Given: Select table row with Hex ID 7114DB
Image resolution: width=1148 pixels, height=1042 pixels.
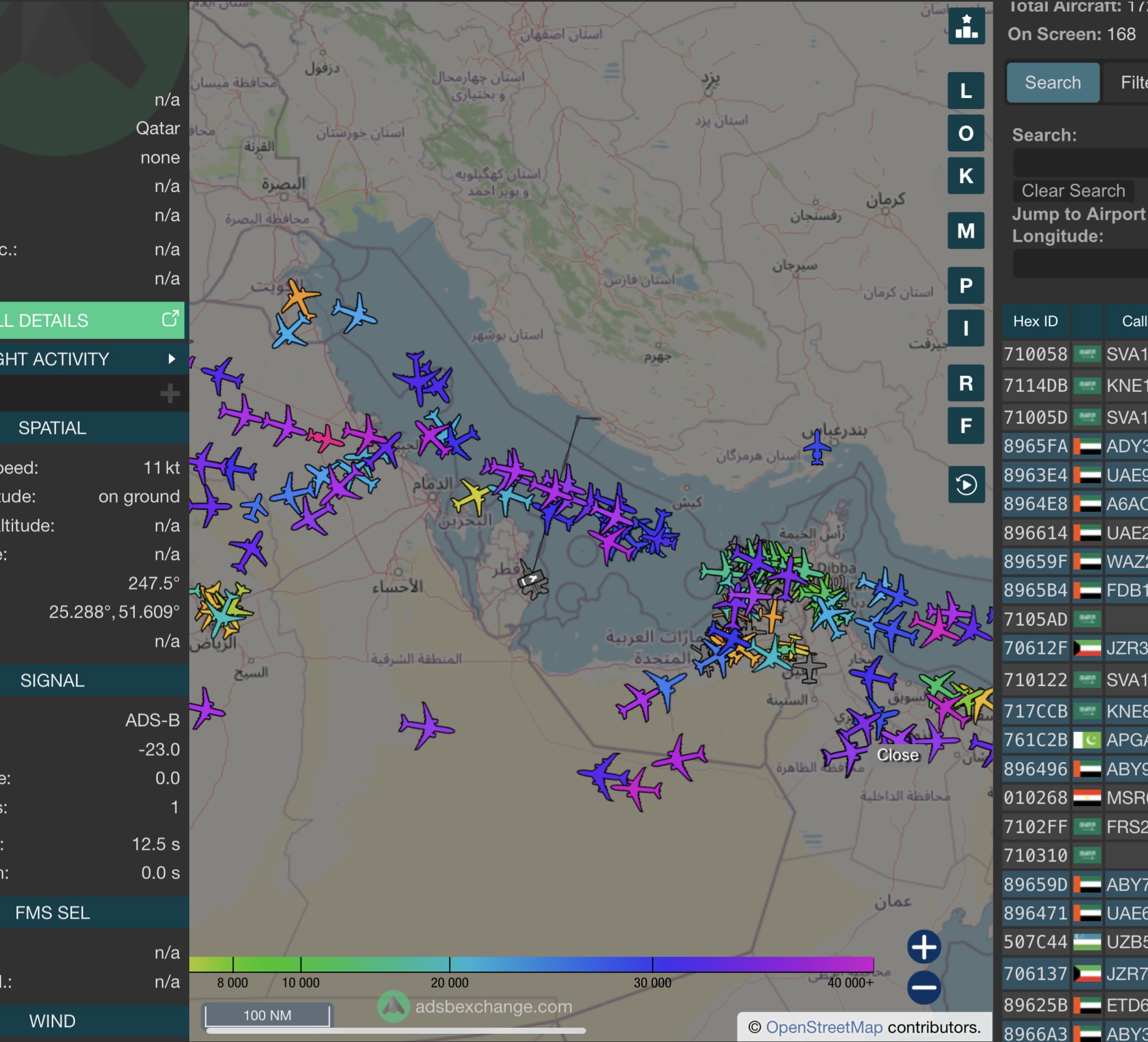Looking at the screenshot, I should coord(1075,386).
